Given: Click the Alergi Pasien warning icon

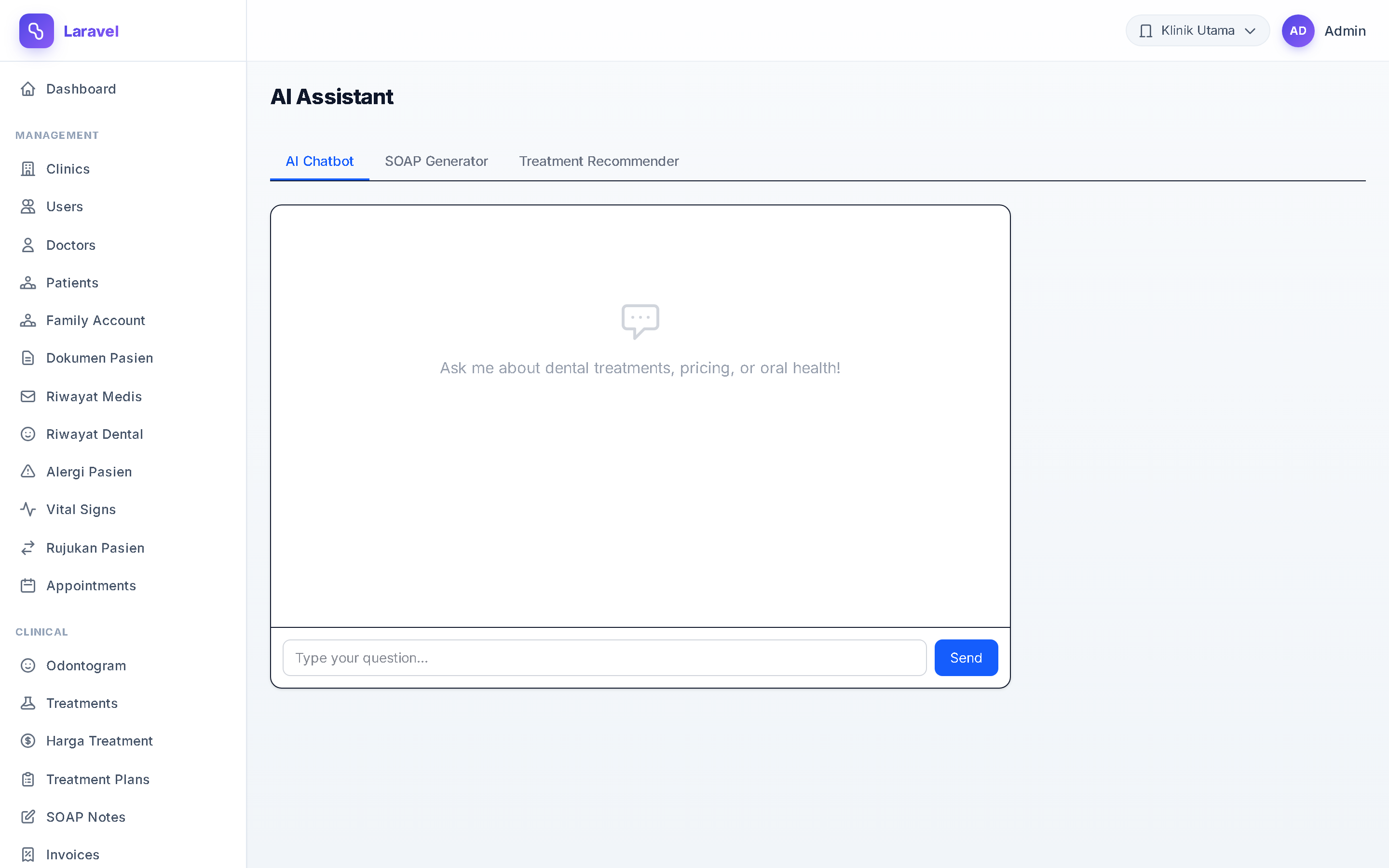Looking at the screenshot, I should tap(28, 472).
